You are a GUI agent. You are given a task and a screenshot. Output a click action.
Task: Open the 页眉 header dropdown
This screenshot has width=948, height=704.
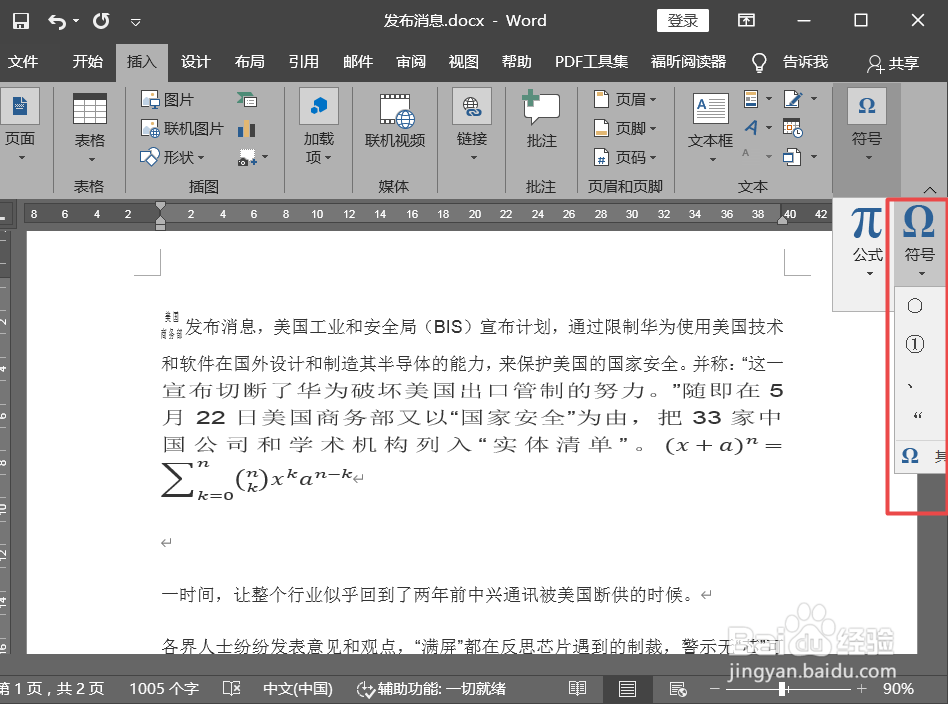coord(625,99)
